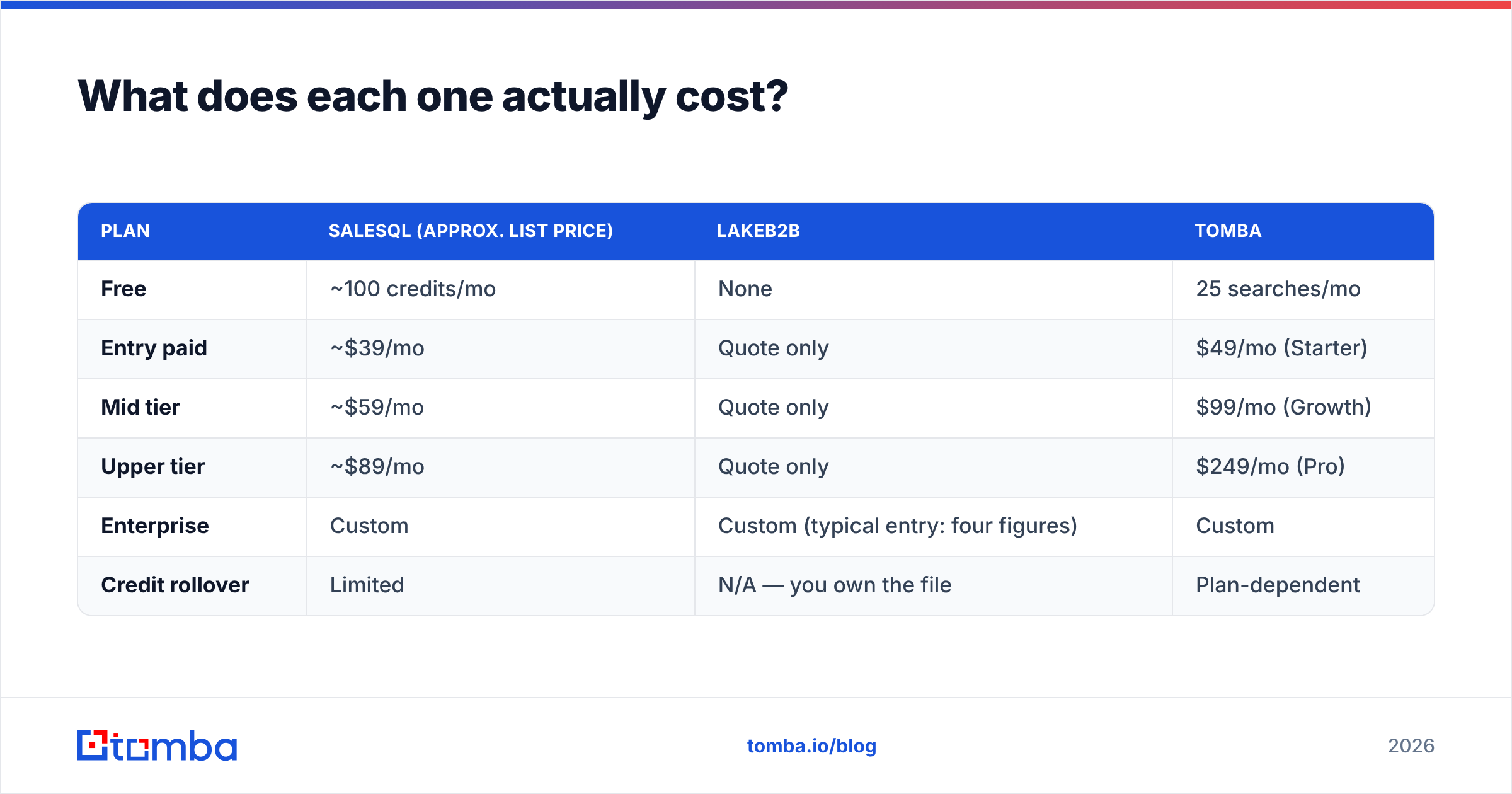
Task: Click "Quote only" in the Upper tier row
Action: pyautogui.click(x=774, y=466)
